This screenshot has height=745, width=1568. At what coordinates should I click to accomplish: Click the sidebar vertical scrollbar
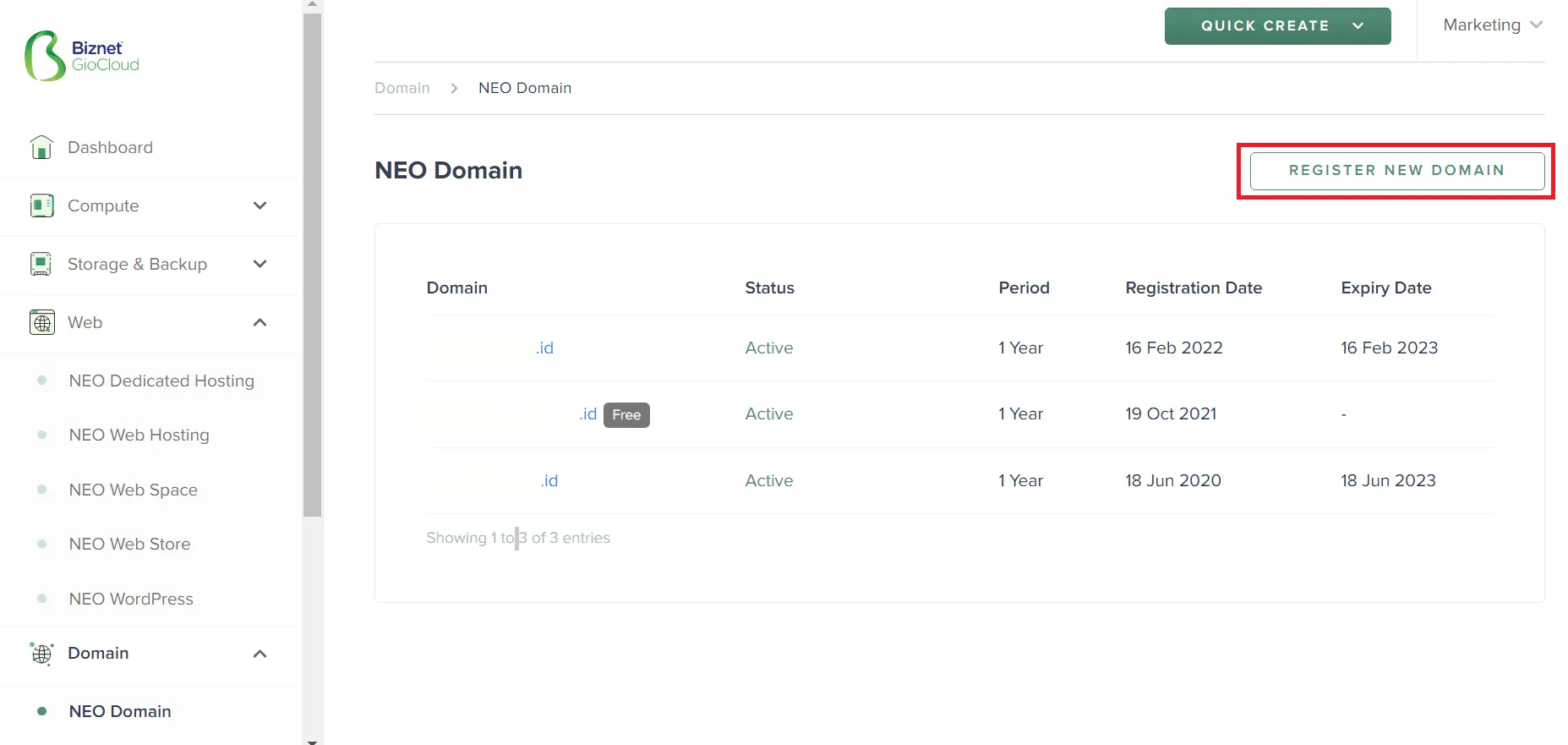click(312, 262)
